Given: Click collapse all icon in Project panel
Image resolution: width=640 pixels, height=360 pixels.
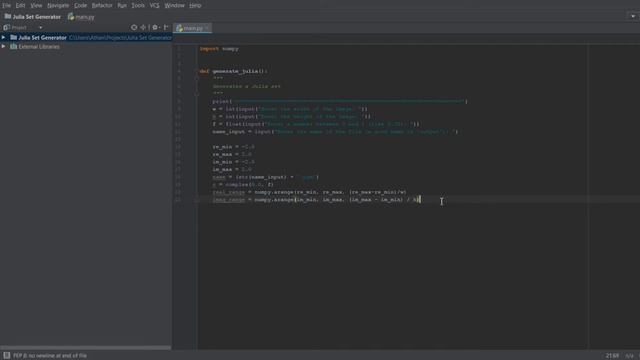Looking at the screenshot, I should coord(143,27).
